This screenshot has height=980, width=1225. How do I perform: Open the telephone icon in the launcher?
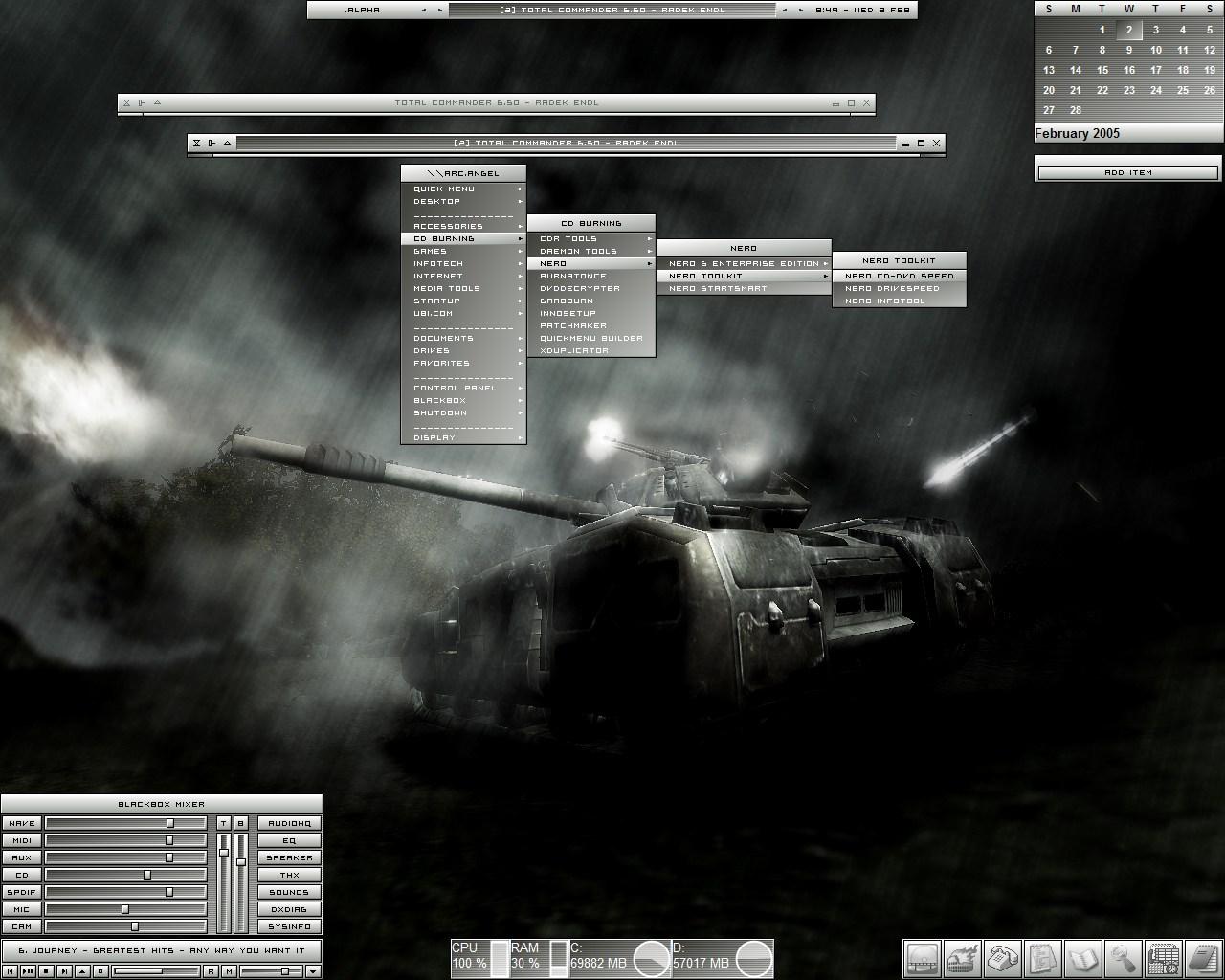coord(1003,958)
